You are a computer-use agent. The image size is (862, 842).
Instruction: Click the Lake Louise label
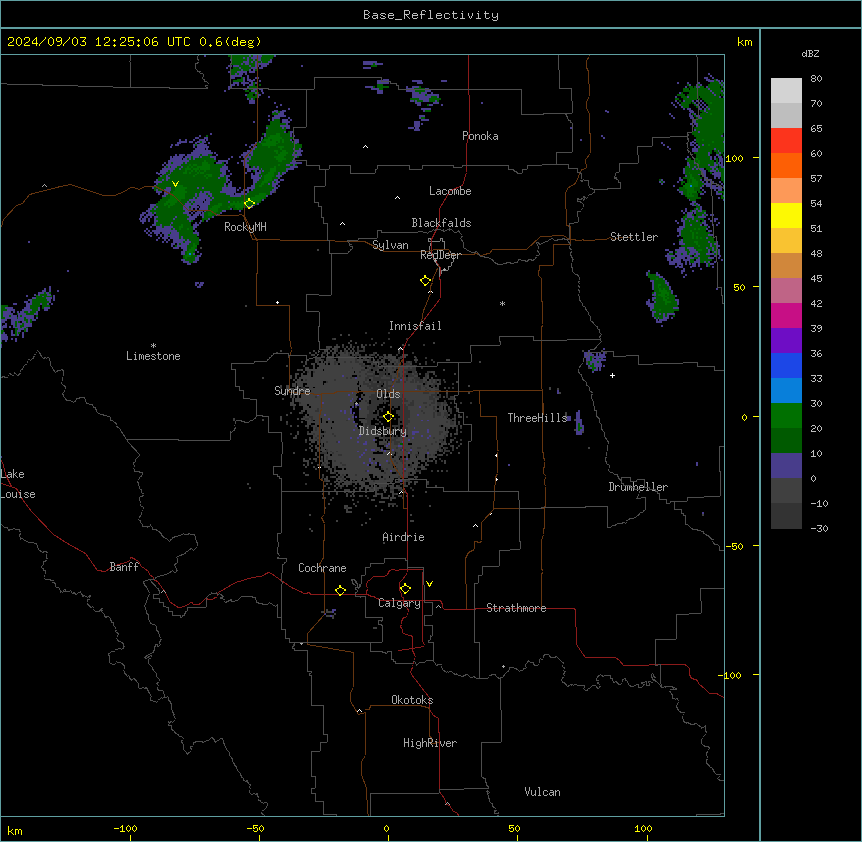coord(18,484)
